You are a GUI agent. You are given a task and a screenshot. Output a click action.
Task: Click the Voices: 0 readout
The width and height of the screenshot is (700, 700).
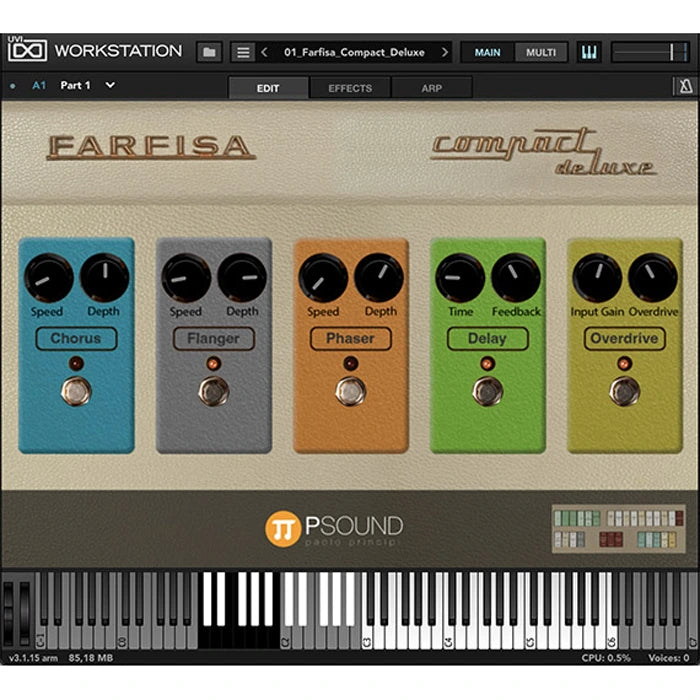coord(668,658)
